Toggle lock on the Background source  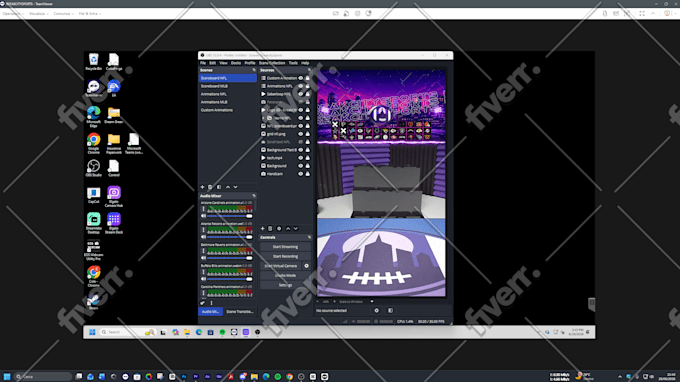tap(307, 166)
